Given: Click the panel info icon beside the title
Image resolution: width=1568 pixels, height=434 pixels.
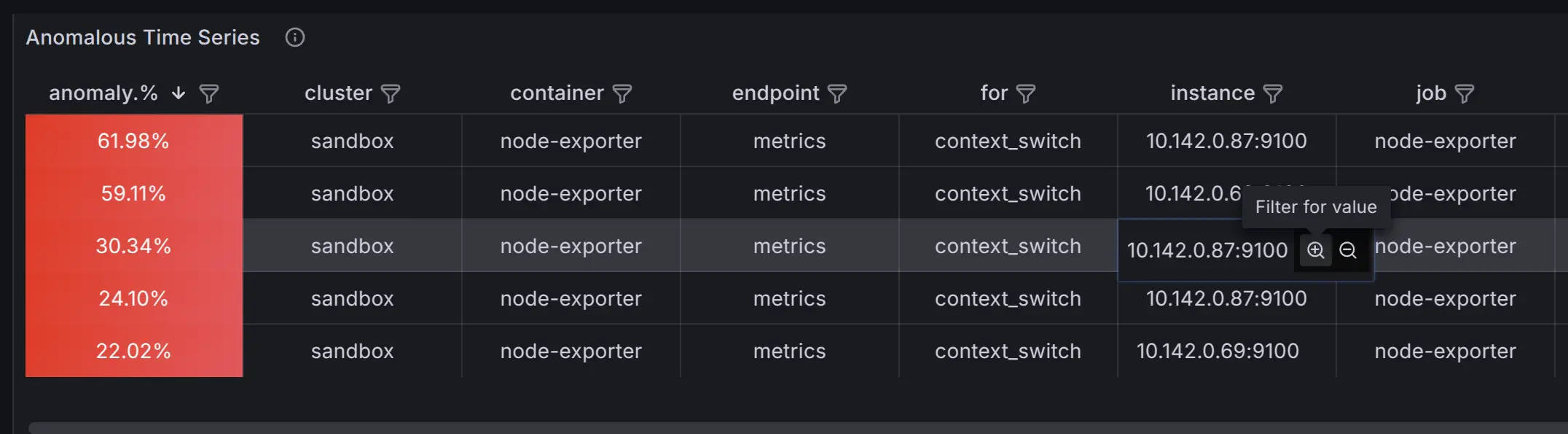Looking at the screenshot, I should click(x=294, y=37).
